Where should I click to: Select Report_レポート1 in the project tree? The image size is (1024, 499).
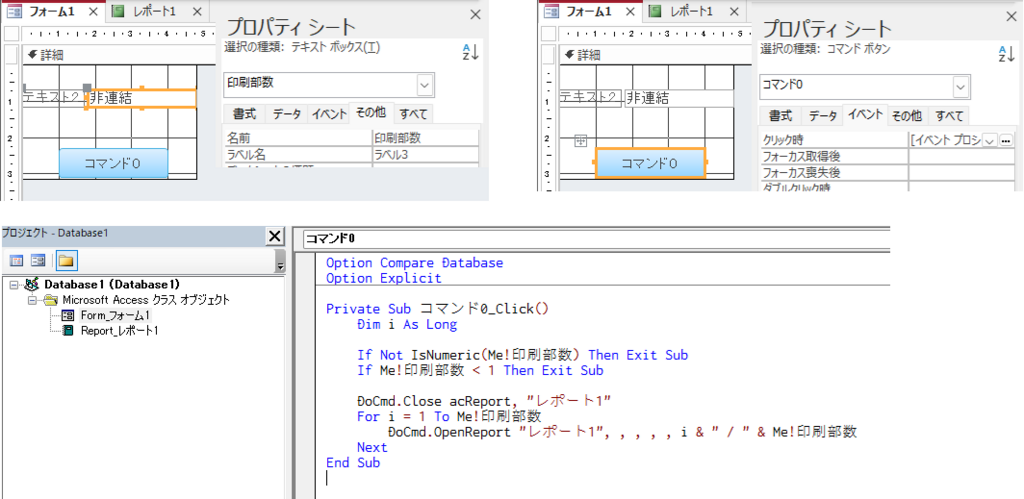coord(119,330)
